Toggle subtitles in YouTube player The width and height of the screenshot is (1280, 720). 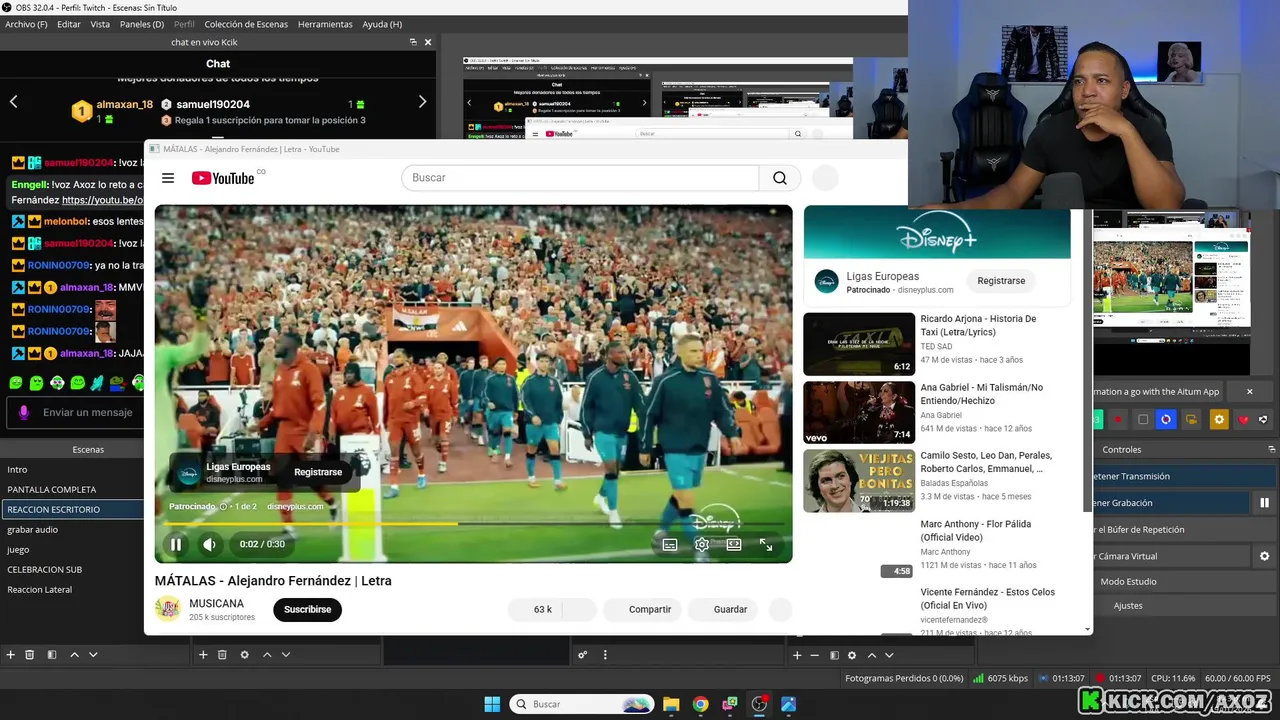(x=670, y=544)
